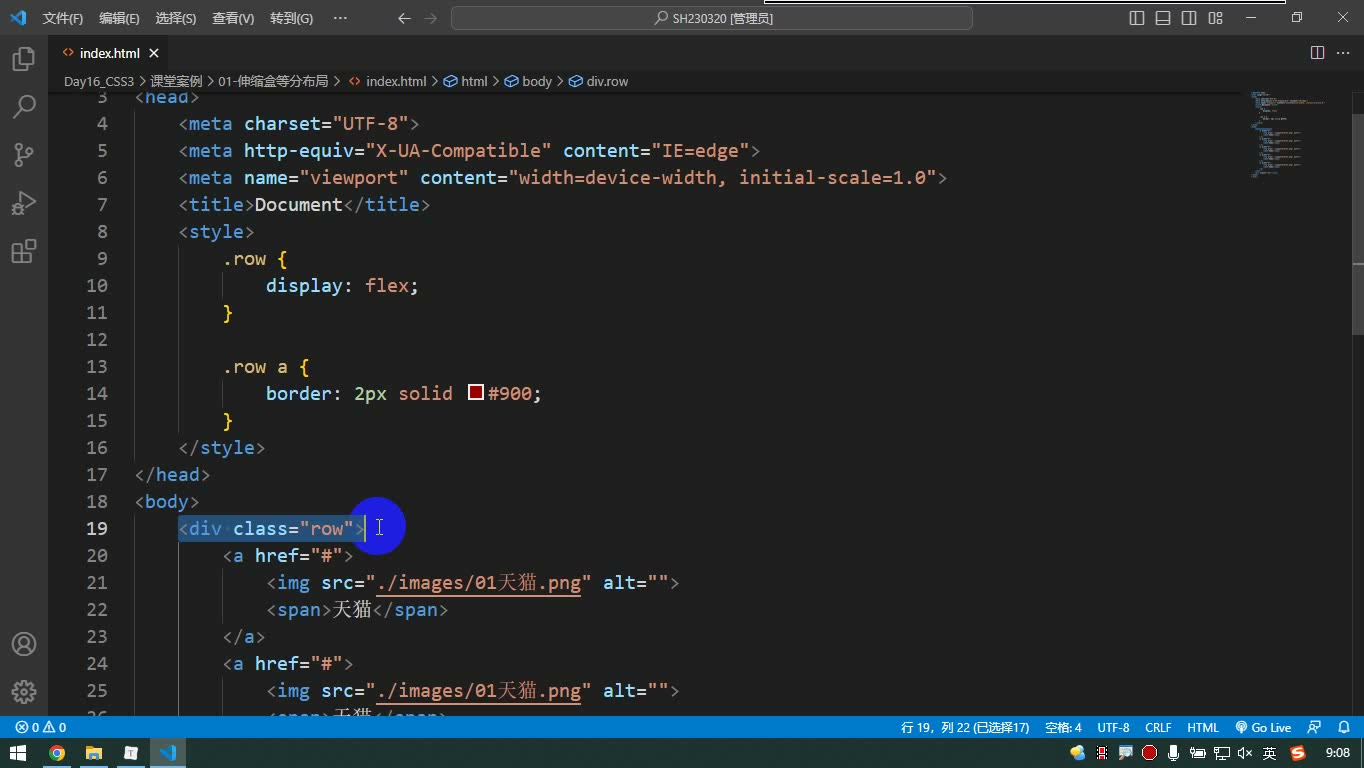Expand the div.row breadcrumb

point(599,81)
